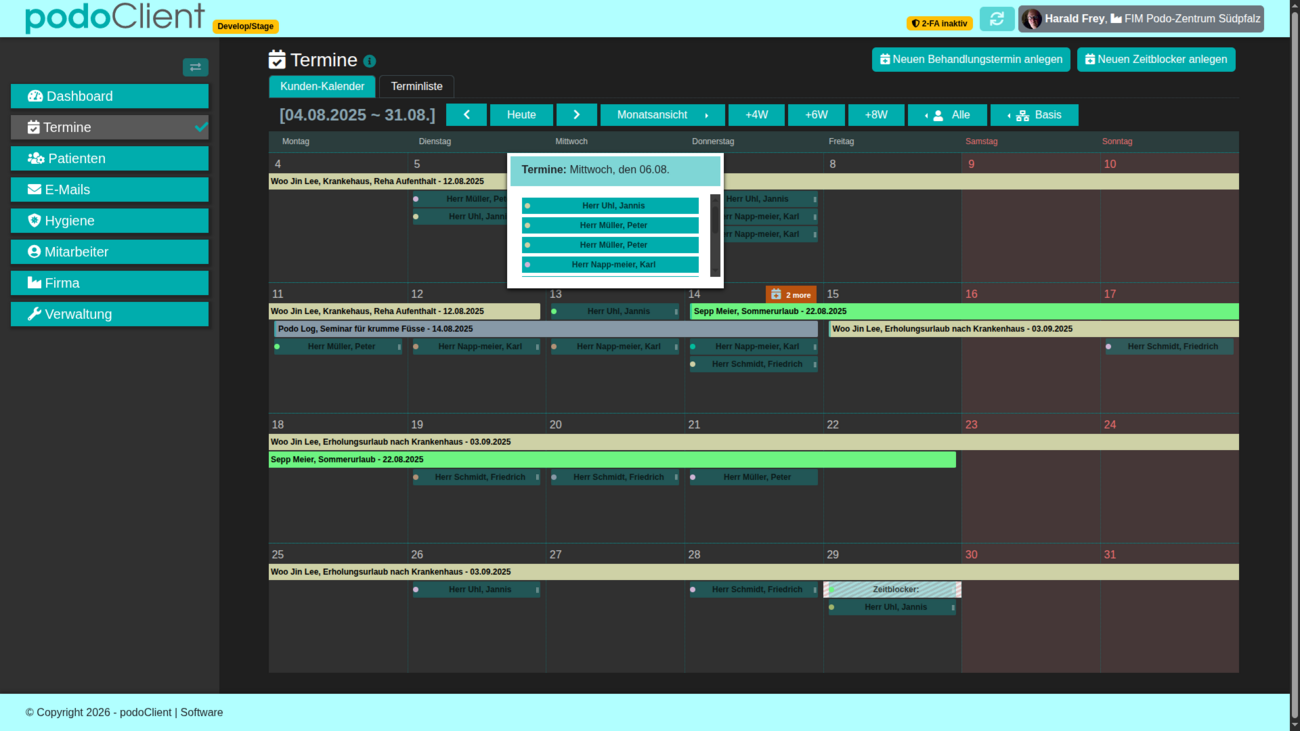Click the sidebar collapse arrows icon
This screenshot has width=1300, height=731.
(195, 67)
